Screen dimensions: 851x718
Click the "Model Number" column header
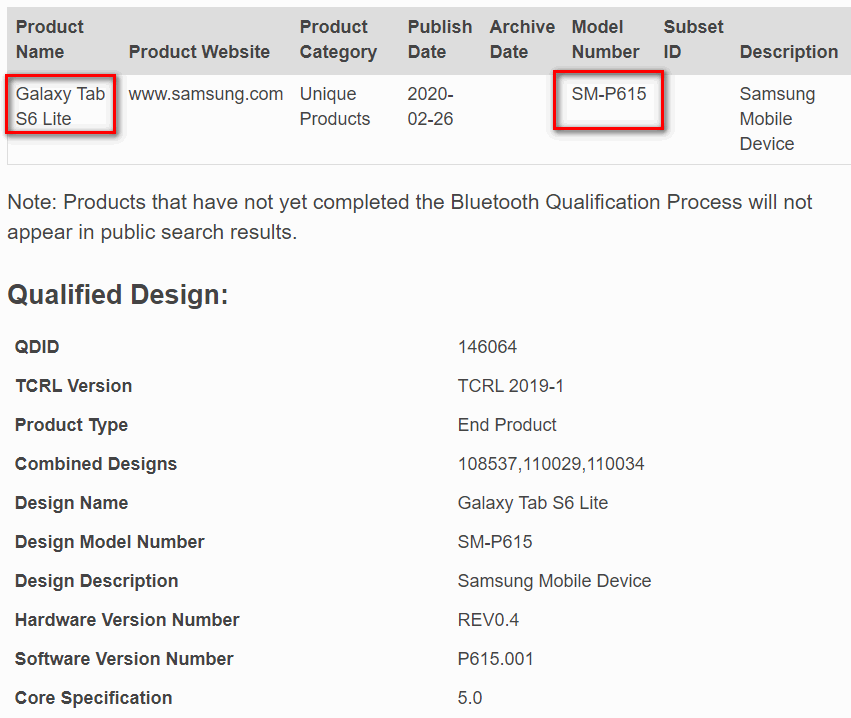[x=605, y=39]
